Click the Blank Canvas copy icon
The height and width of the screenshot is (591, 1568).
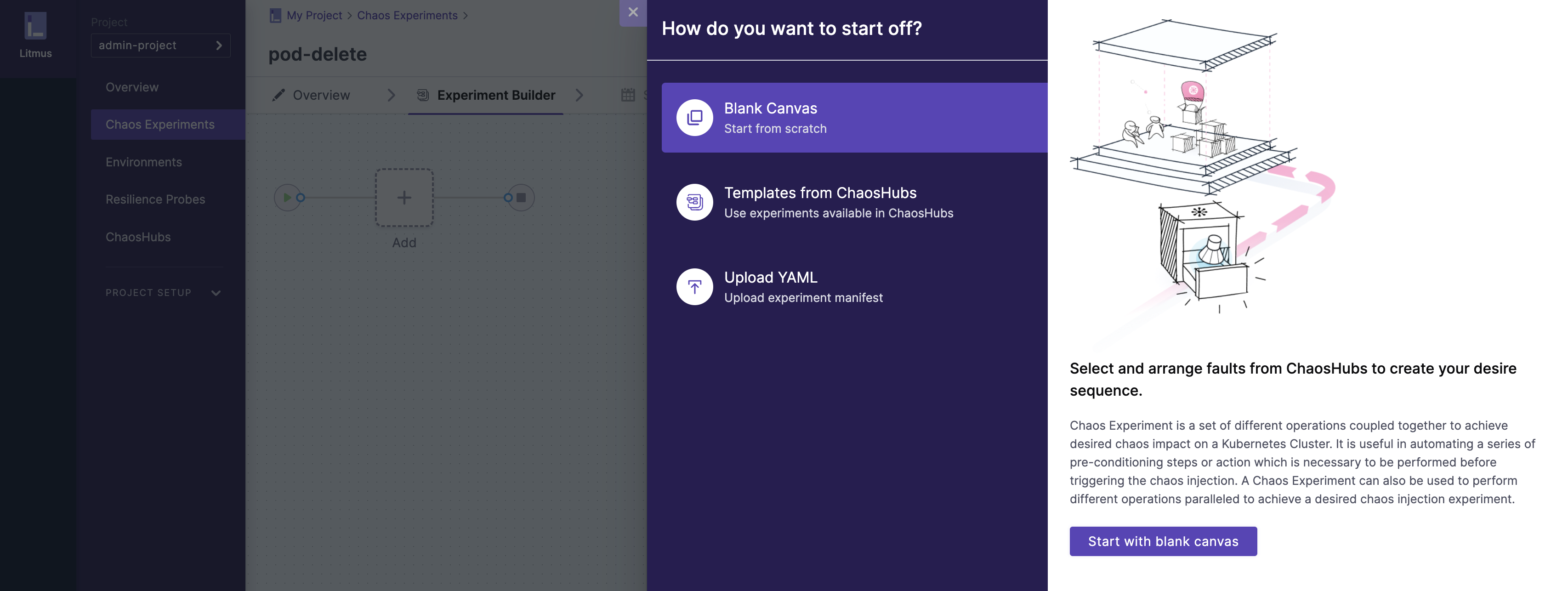coord(694,118)
